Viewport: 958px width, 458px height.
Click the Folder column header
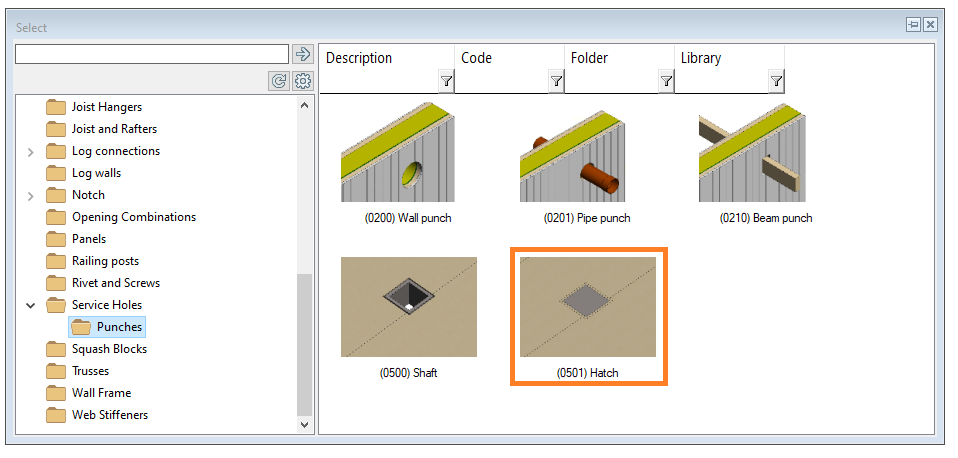(x=590, y=58)
